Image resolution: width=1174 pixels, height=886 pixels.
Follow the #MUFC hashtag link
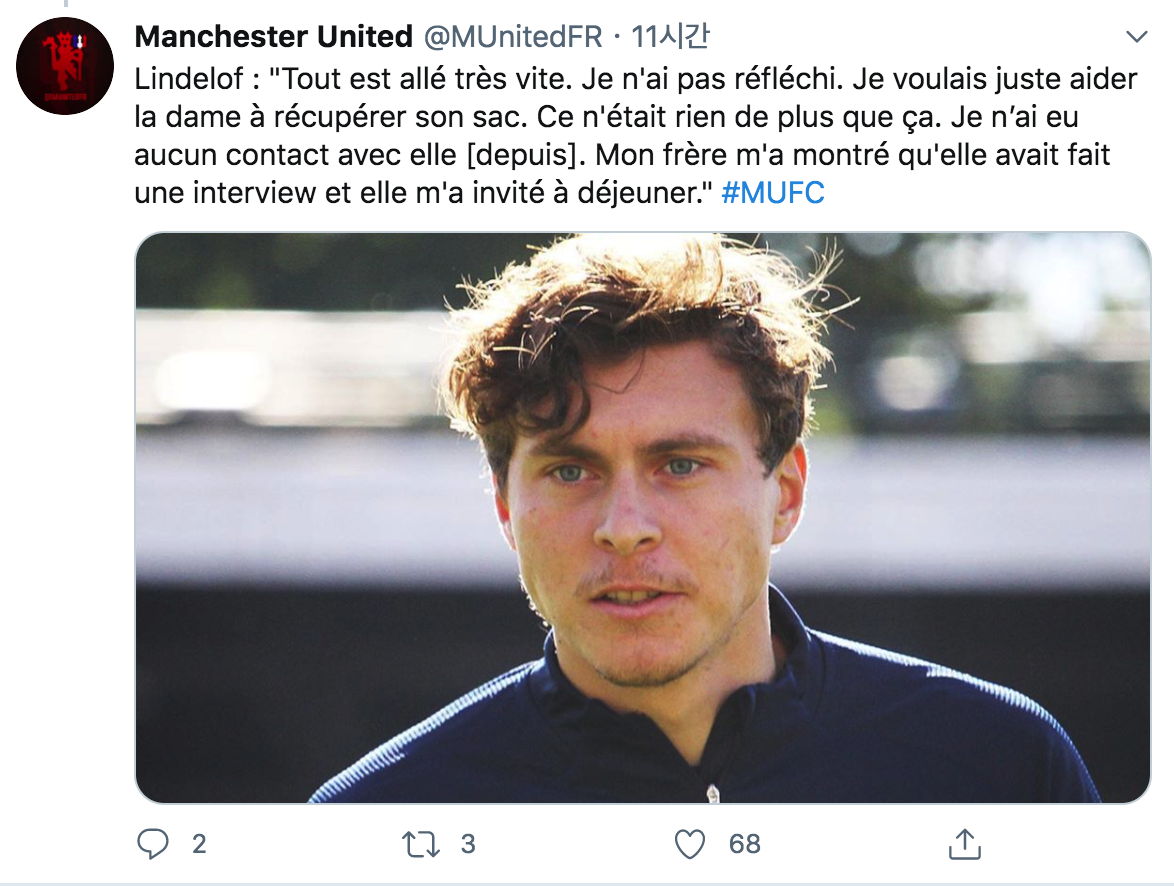[x=773, y=193]
